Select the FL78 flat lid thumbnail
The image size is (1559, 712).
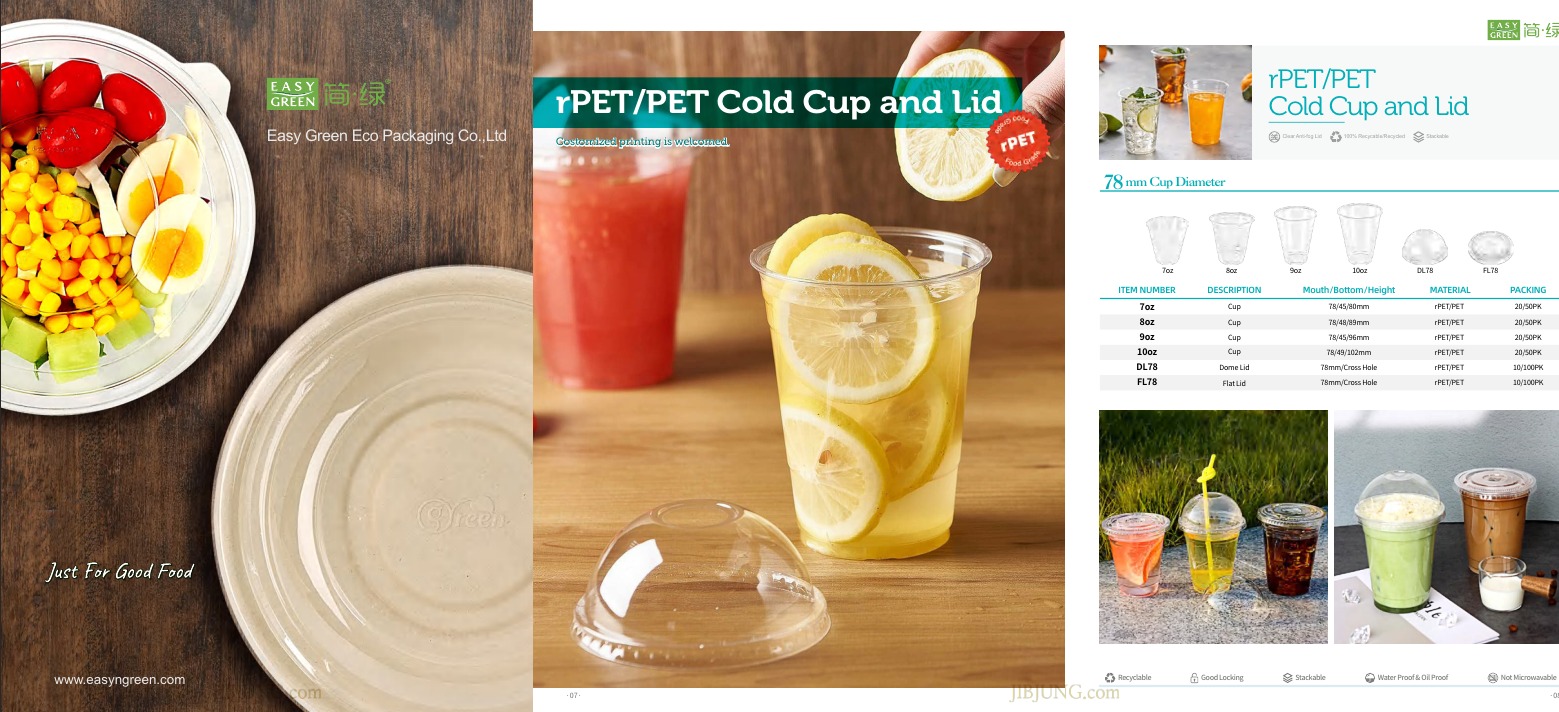coord(1490,249)
